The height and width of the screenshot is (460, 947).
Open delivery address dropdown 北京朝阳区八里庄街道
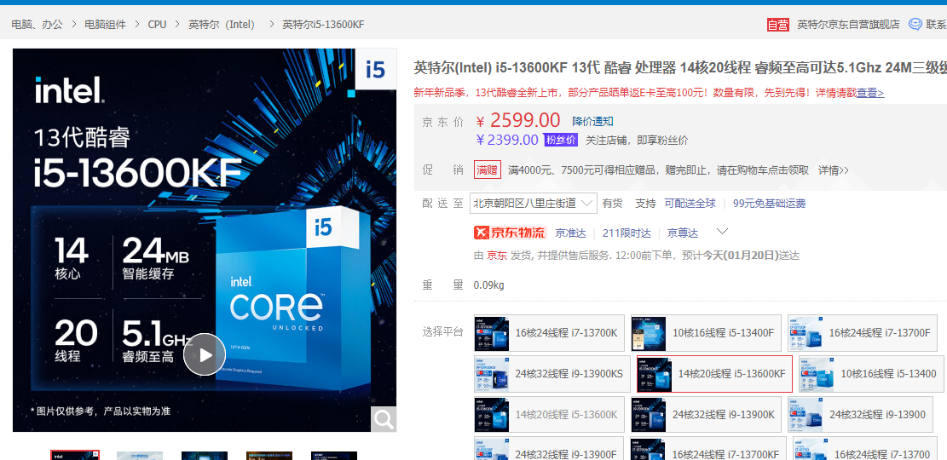point(533,203)
